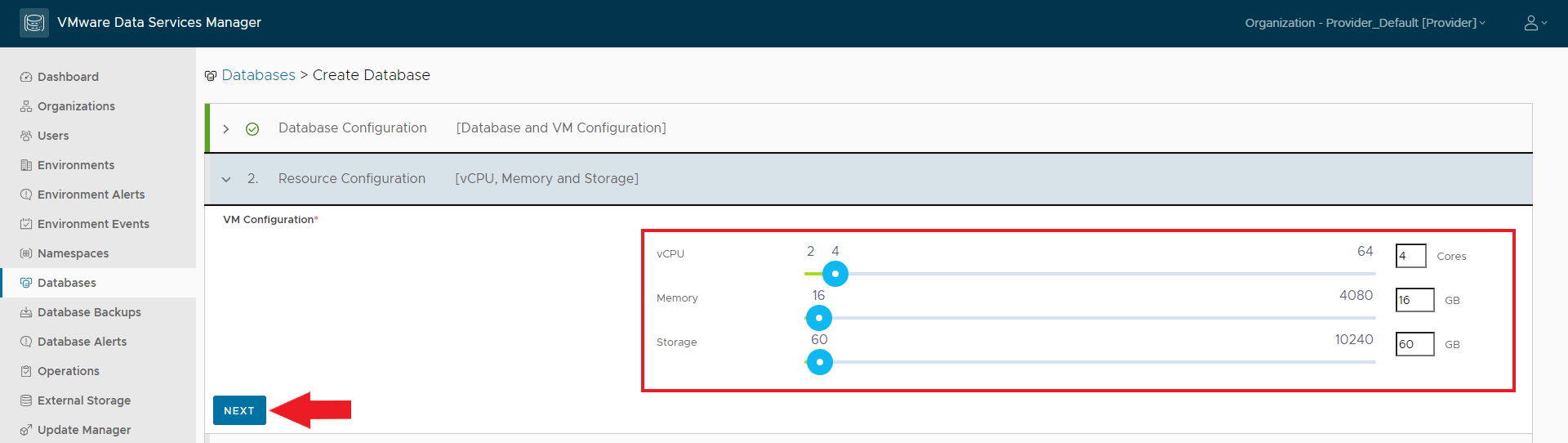Go back via Databases breadcrumb link

coord(258,75)
